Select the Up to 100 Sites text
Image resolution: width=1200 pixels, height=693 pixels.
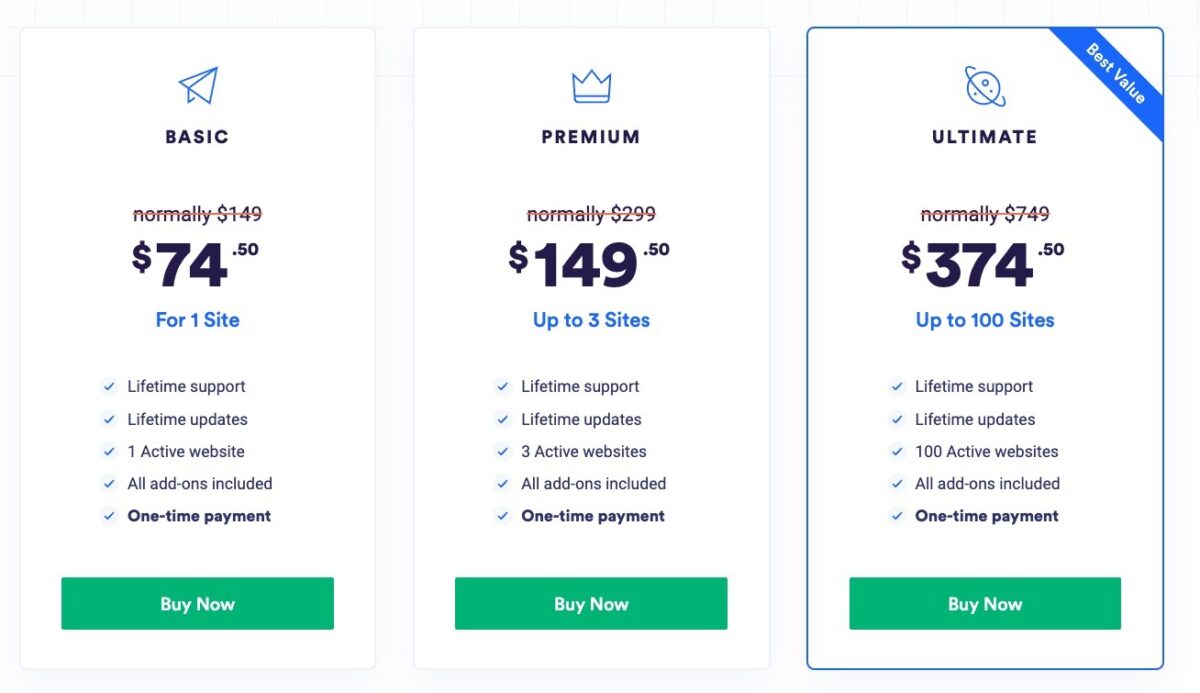(x=985, y=320)
